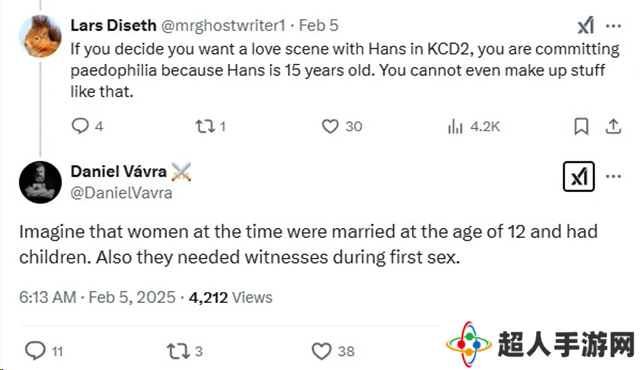Reply to Daniel Vávra's tweet with 11 replies
Screen dimensions: 640x370
[35, 351]
